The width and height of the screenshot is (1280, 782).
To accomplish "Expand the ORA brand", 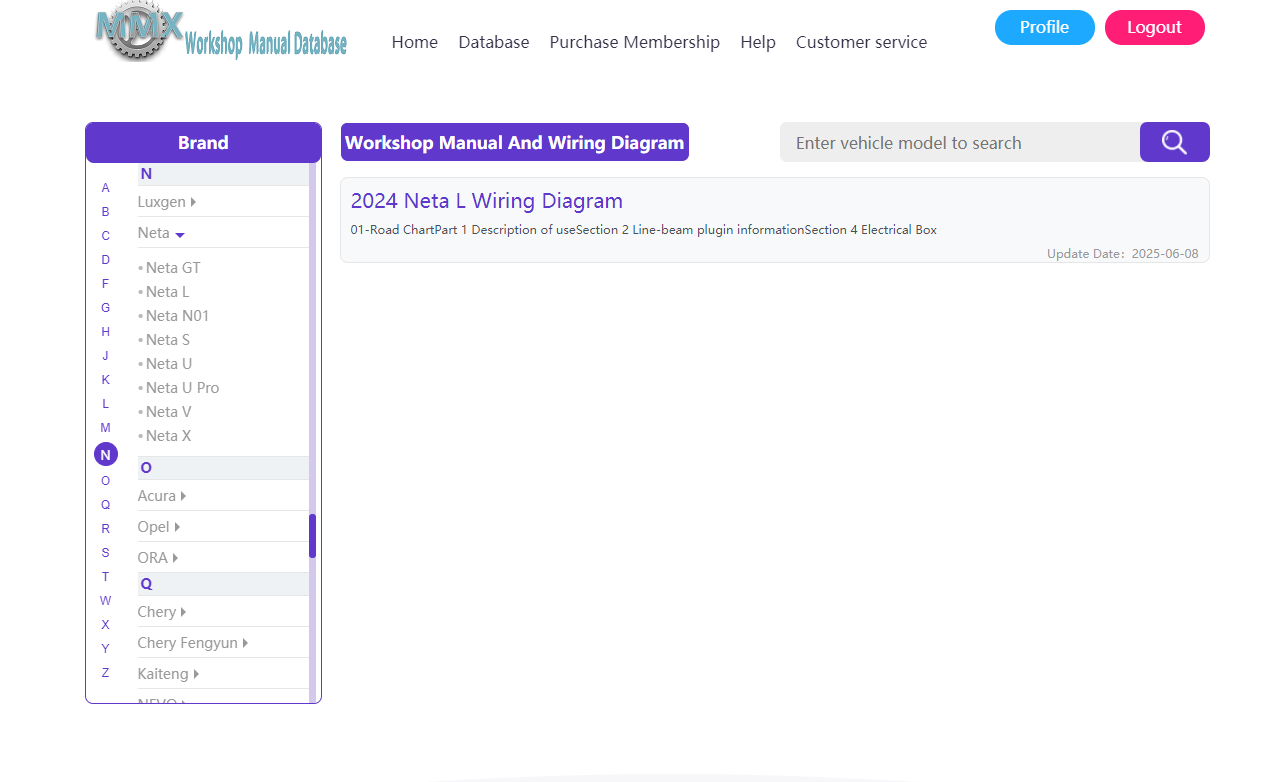I will [158, 558].
